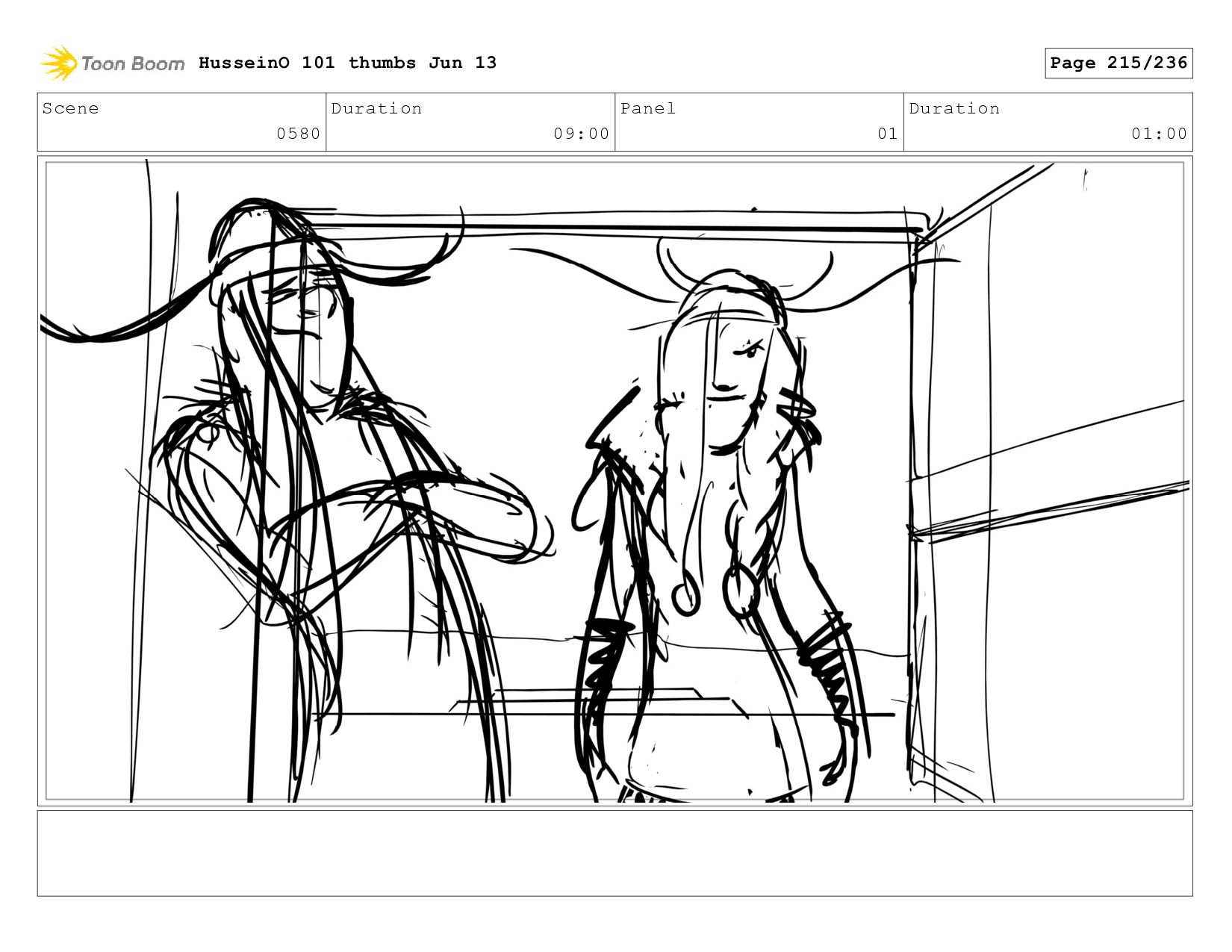This screenshot has height=952, width=1232.
Task: Click the "Panel" label
Action: point(648,108)
